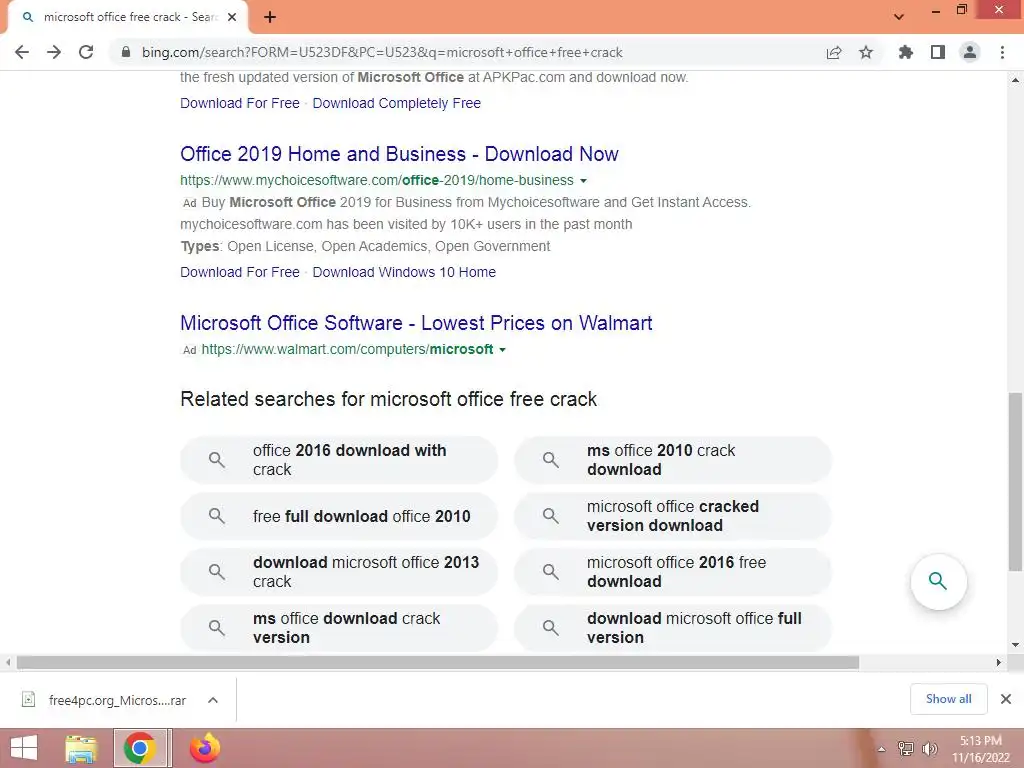
Task: Reload the Bing search page
Action: [x=86, y=52]
